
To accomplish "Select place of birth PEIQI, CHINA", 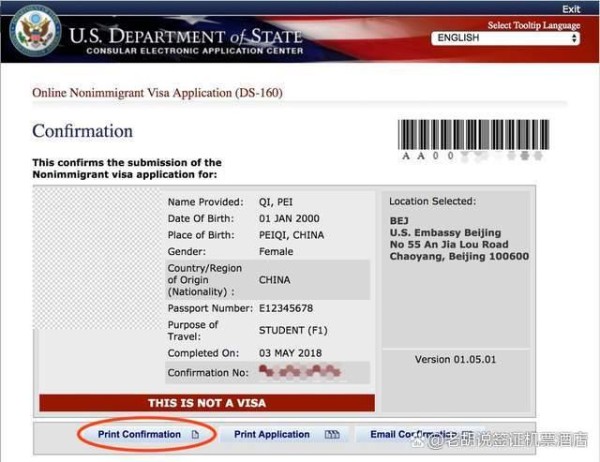I will point(291,235).
